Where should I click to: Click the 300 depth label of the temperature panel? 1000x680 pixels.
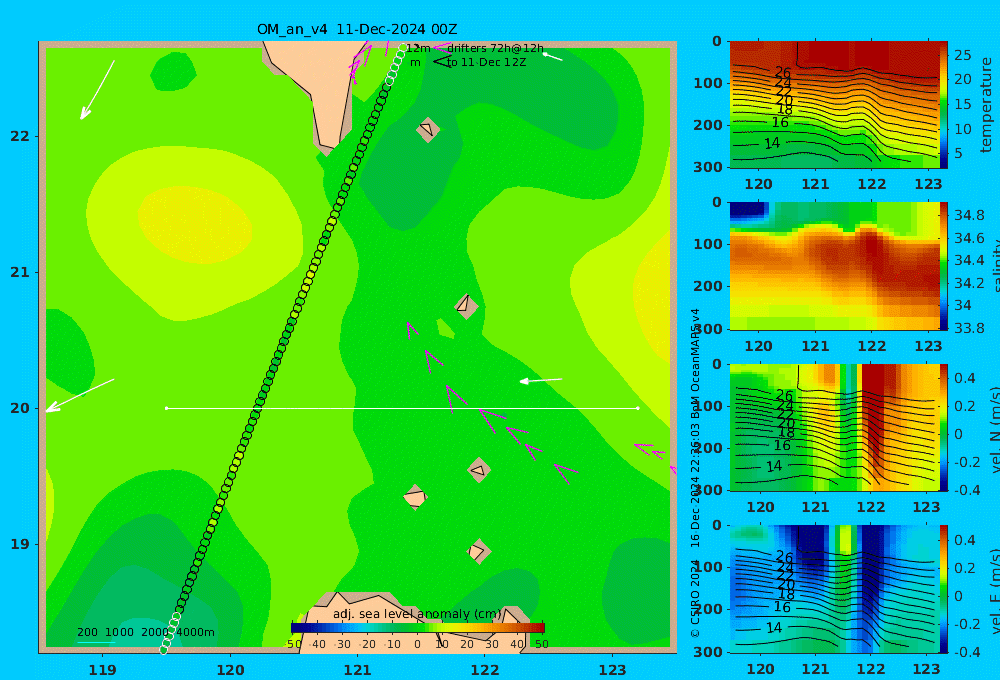pos(707,167)
